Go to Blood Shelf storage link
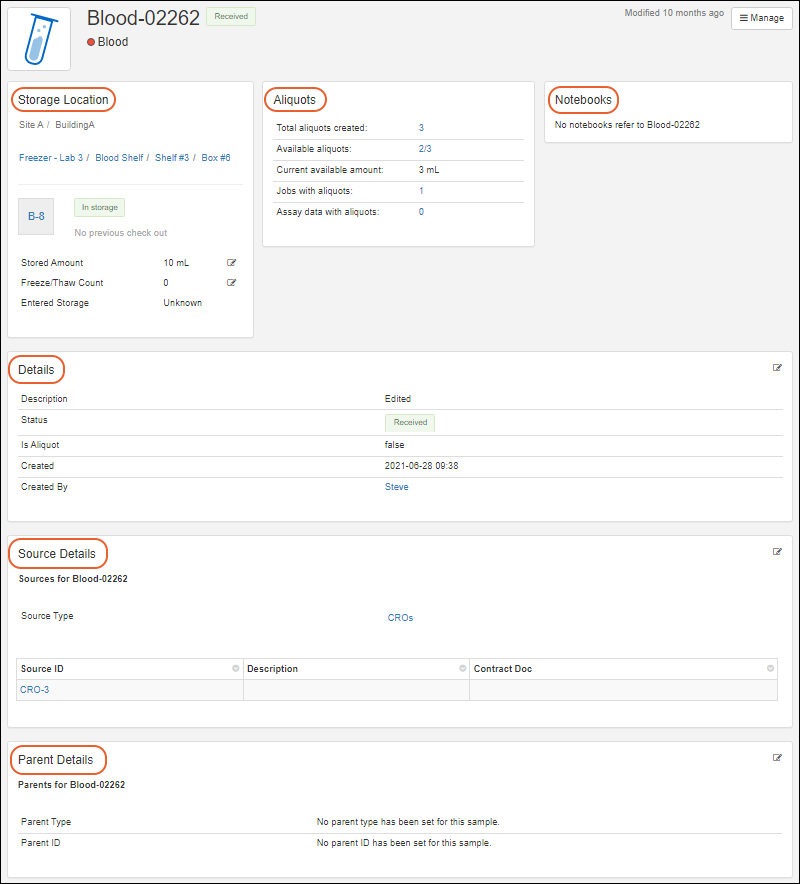This screenshot has height=884, width=800. (x=119, y=158)
